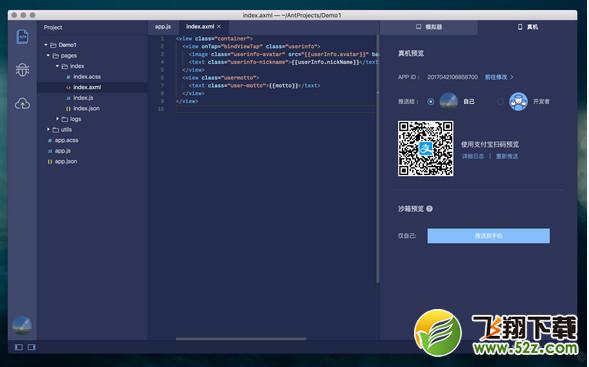
Task: Open app.json in file tree
Action: (x=66, y=162)
